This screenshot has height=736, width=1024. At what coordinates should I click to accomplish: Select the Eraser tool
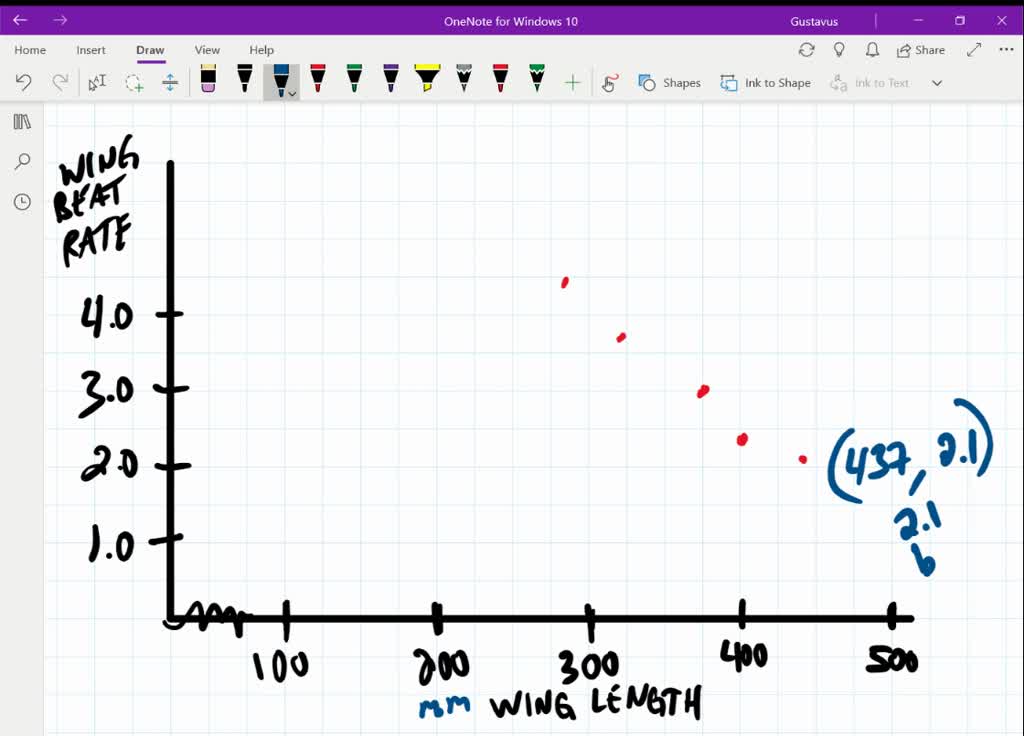pos(207,82)
